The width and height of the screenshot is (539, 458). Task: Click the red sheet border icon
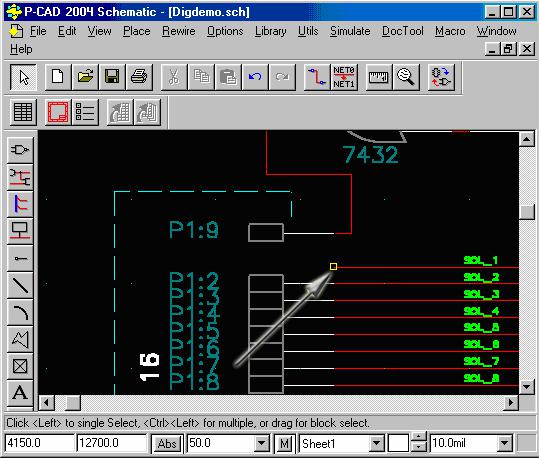pyautogui.click(x=58, y=112)
